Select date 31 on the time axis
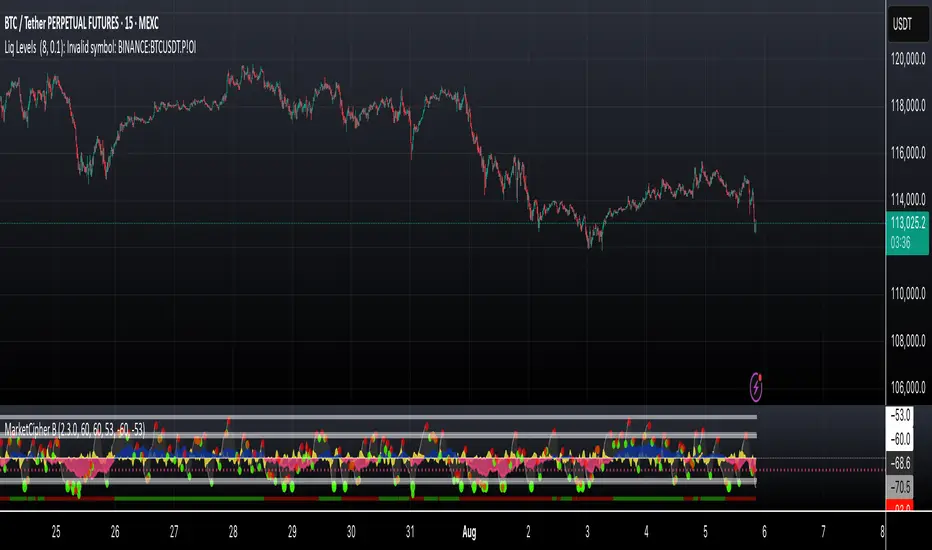The image size is (932, 550). [x=410, y=530]
